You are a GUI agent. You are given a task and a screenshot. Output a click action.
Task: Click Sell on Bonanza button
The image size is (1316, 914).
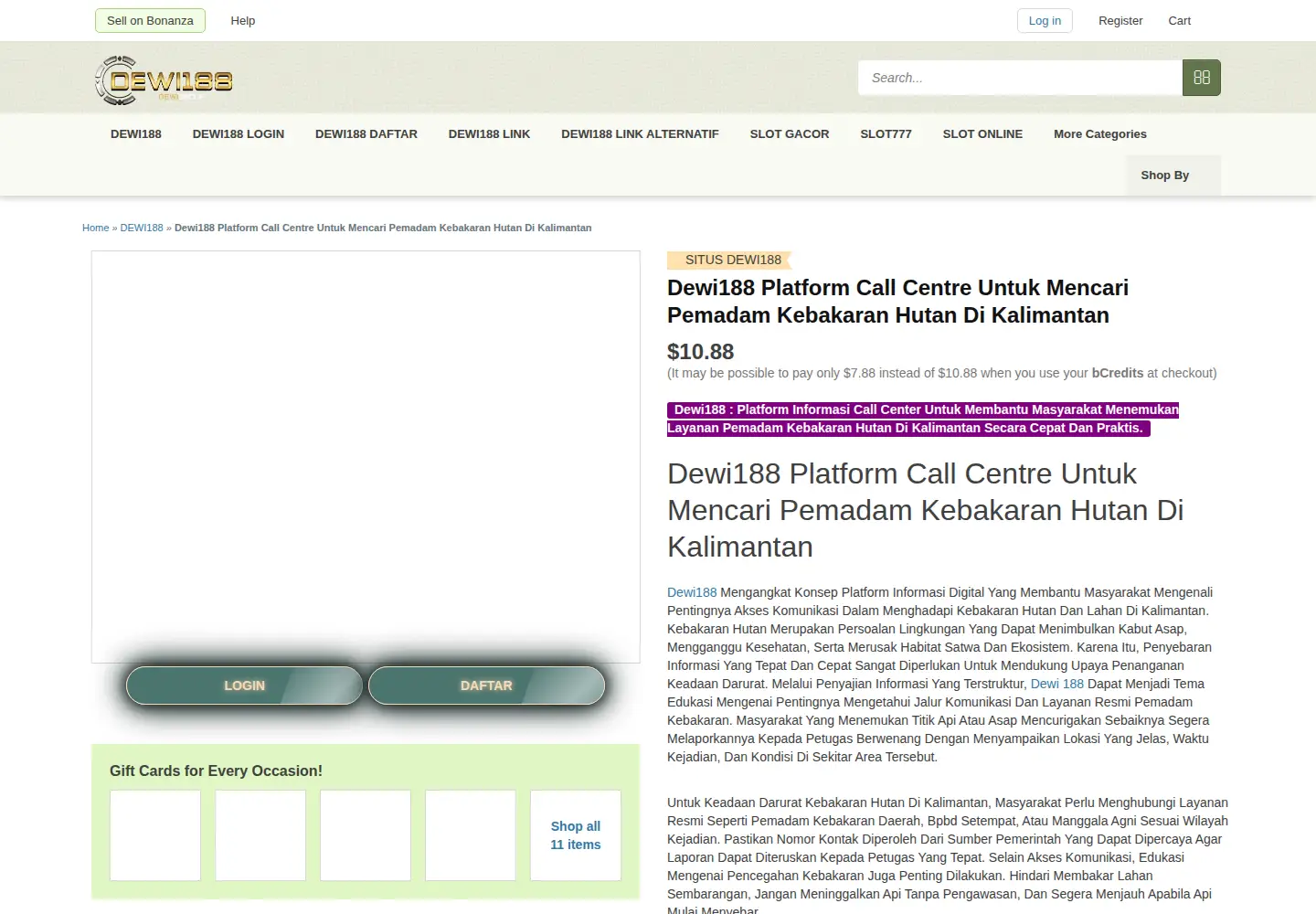pos(150,20)
